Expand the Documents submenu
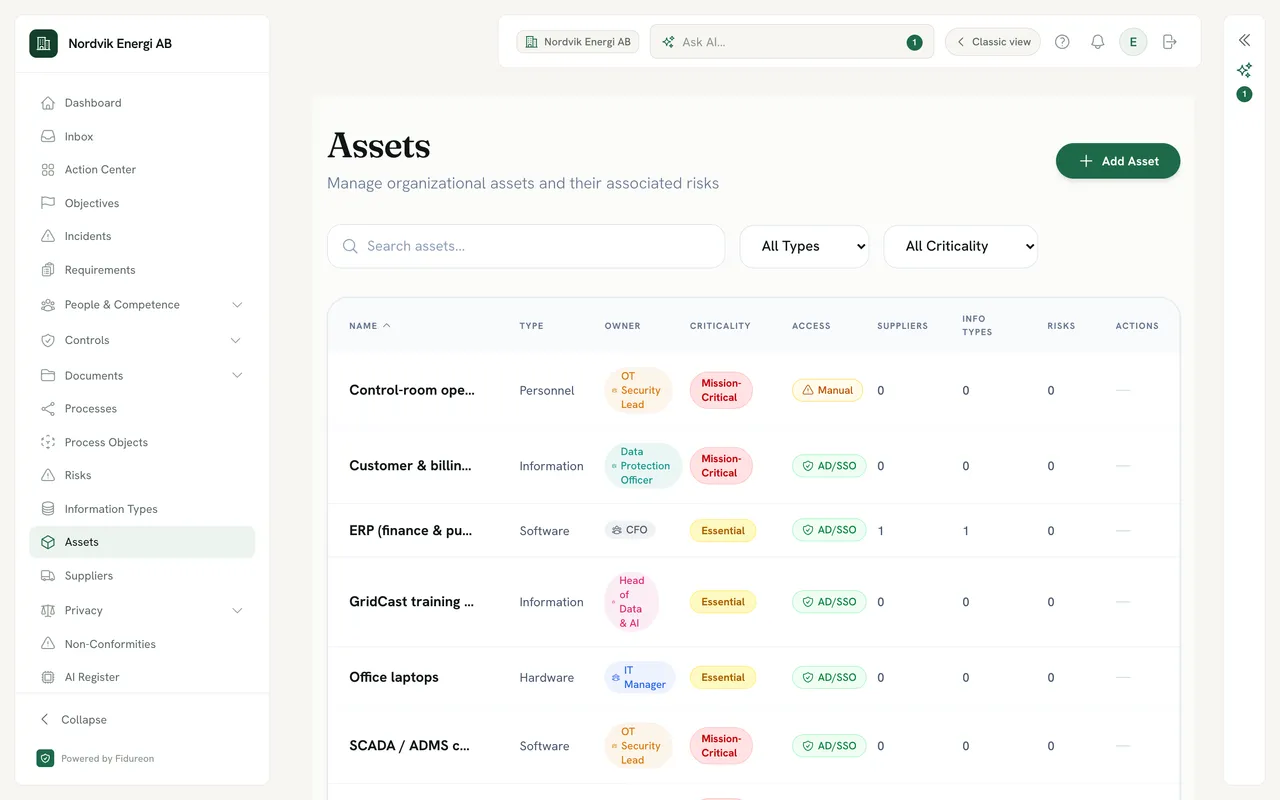1280x800 pixels. click(x=237, y=376)
